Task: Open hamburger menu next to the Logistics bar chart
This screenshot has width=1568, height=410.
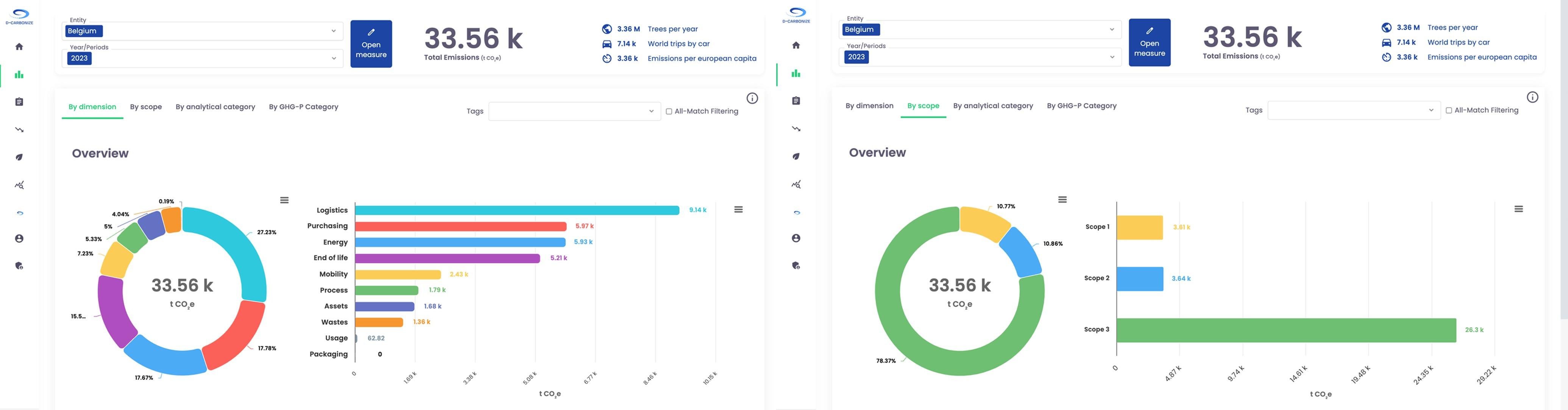Action: tap(738, 209)
